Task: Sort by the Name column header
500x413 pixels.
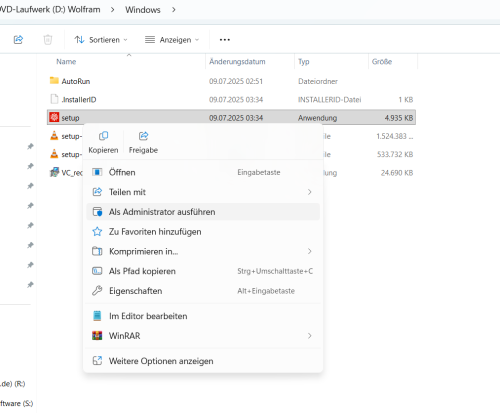Action: point(66,62)
